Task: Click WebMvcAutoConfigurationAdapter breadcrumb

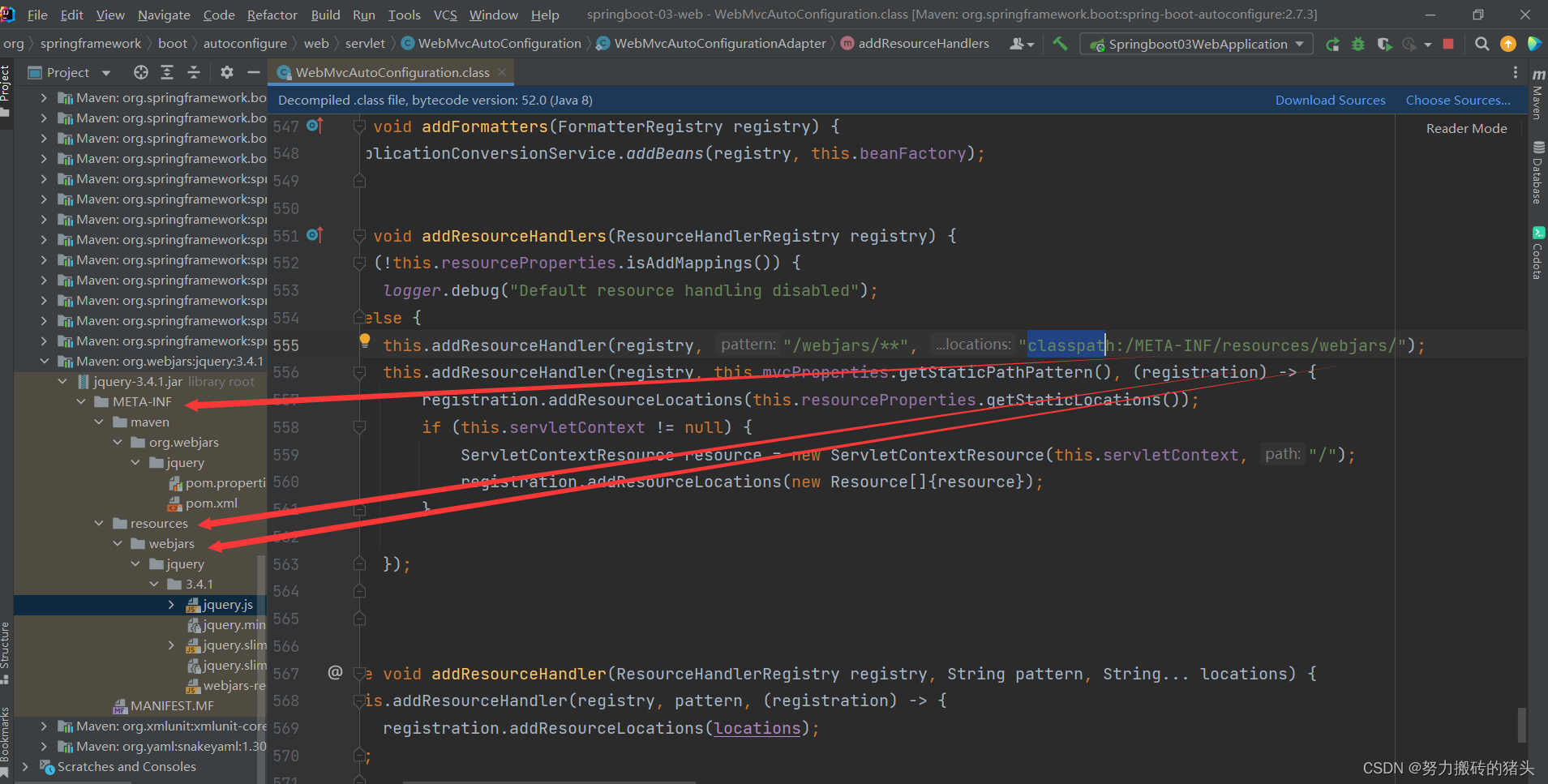Action: pos(719,43)
